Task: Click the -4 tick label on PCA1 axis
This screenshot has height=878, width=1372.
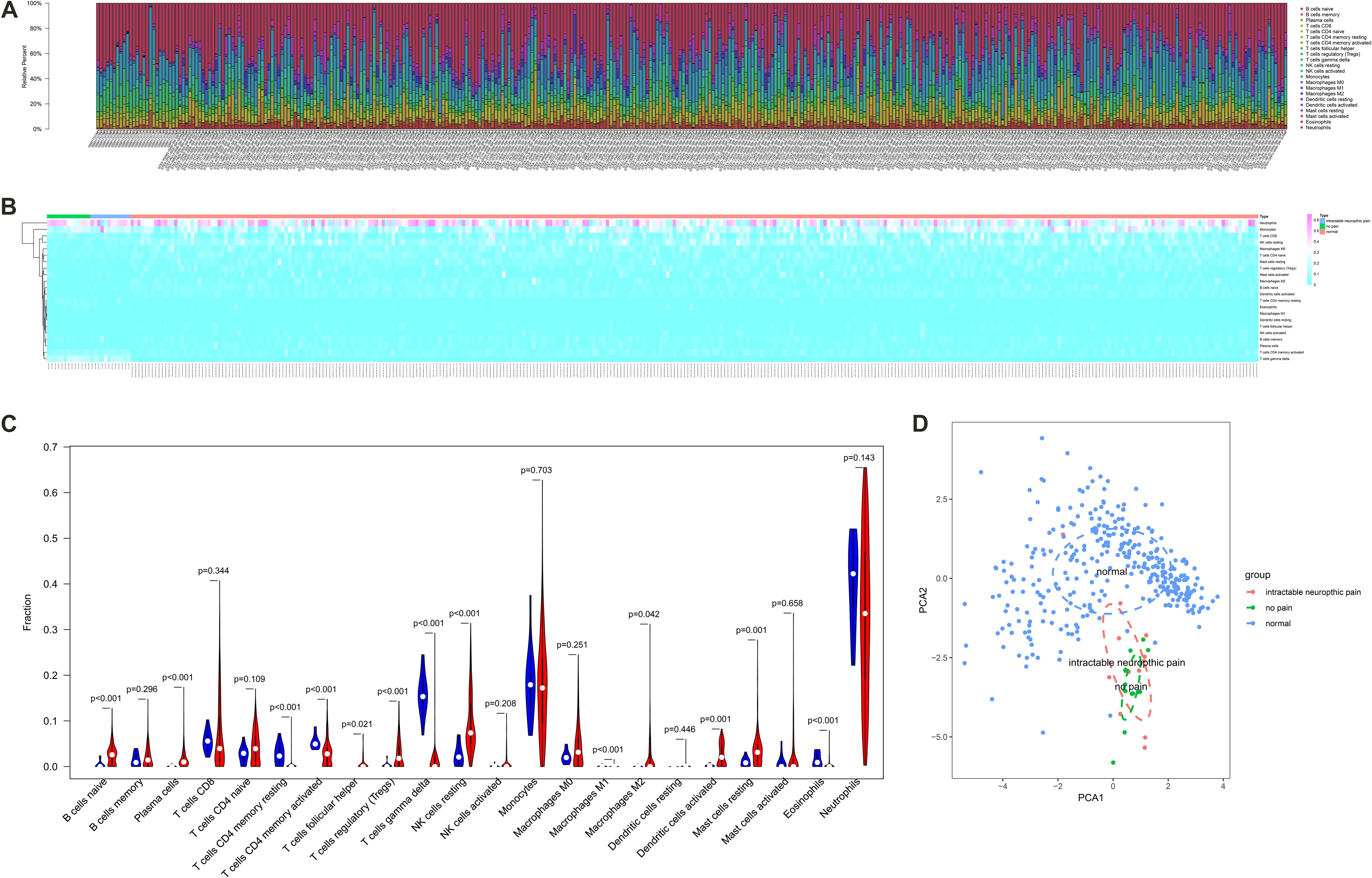Action: 1002,786
